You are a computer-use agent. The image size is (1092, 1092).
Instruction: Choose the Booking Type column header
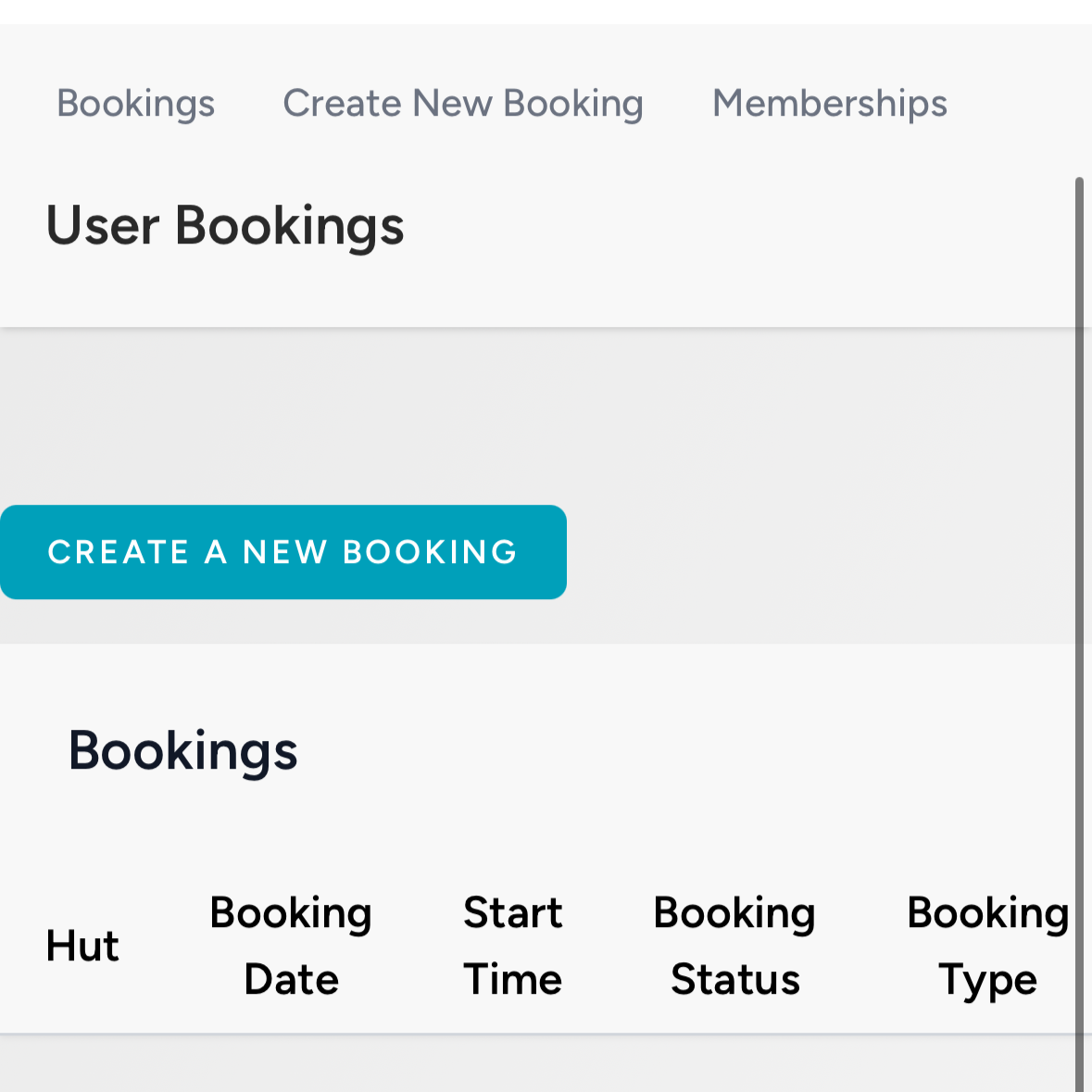987,946
